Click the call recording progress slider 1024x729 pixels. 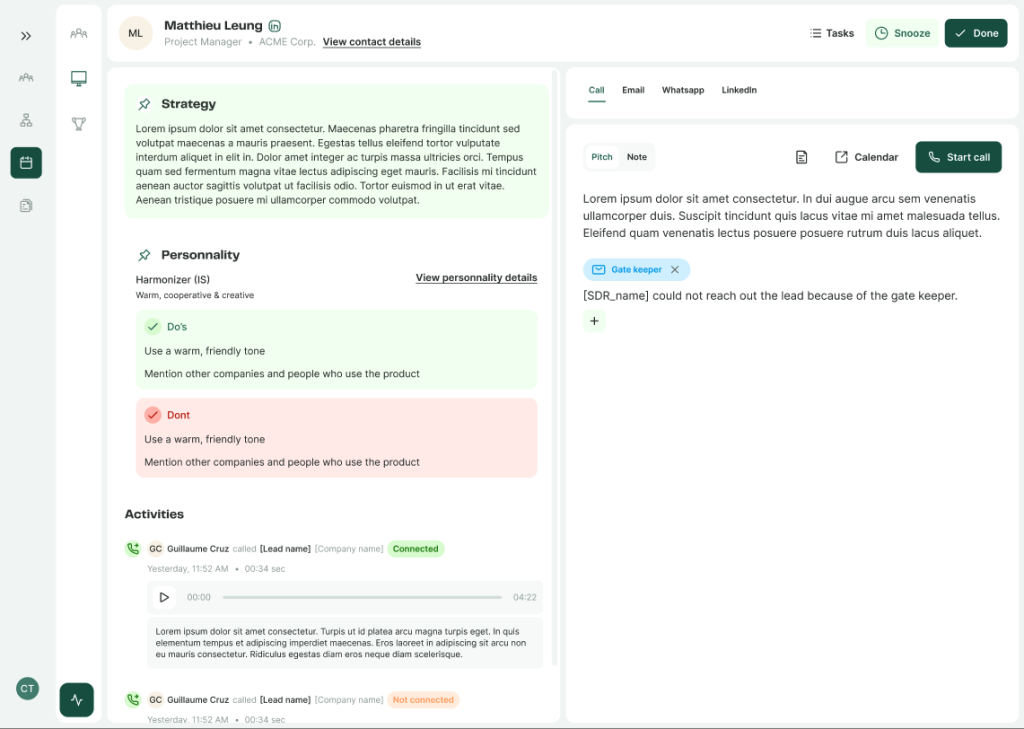pyautogui.click(x=363, y=597)
